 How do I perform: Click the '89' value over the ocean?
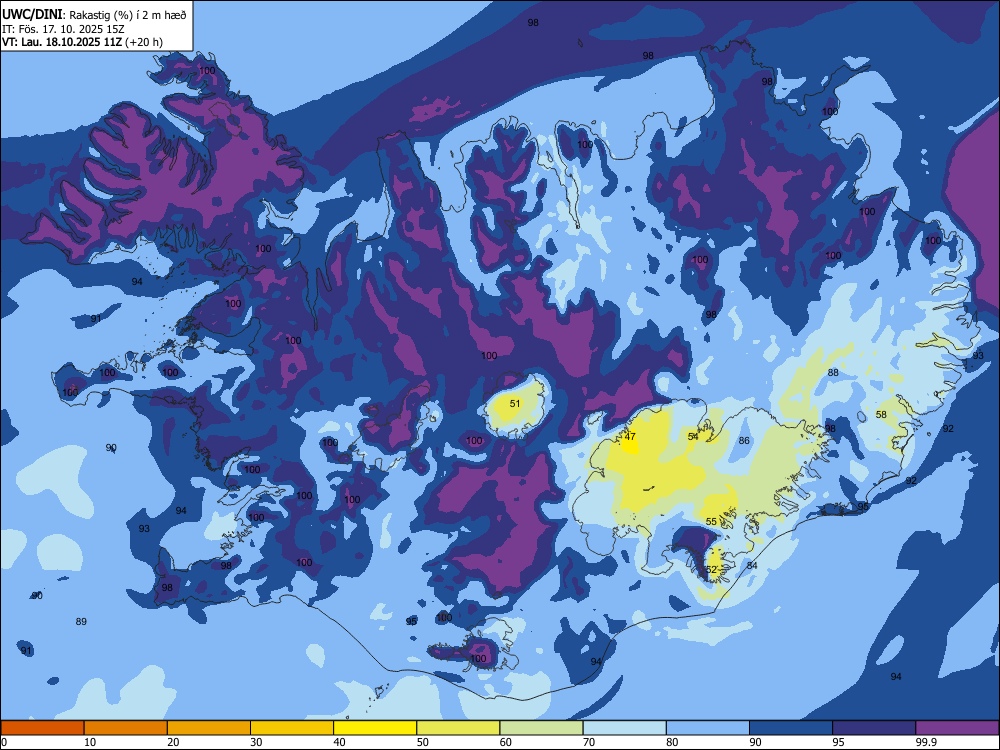pyautogui.click(x=81, y=622)
